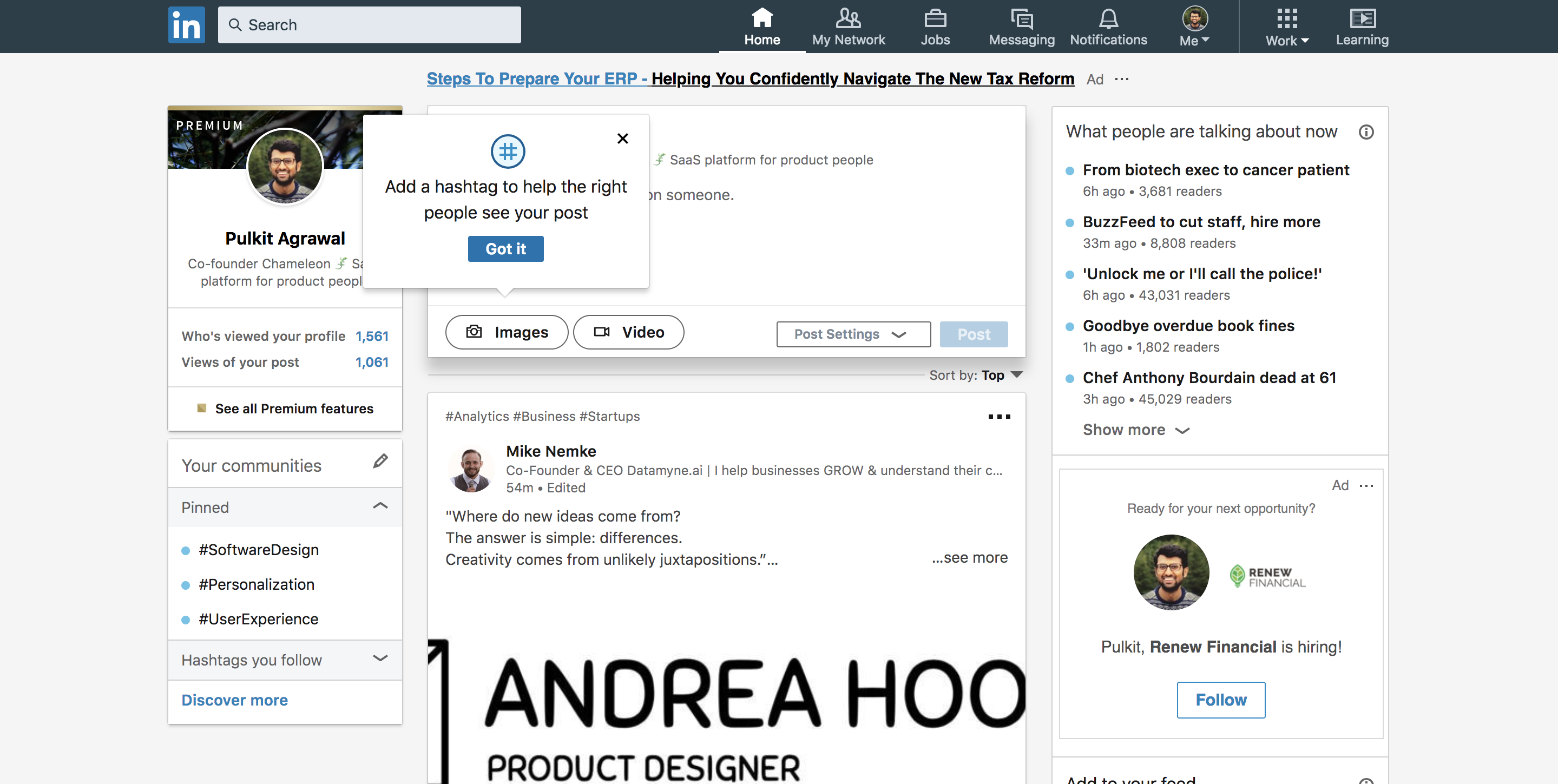Open the #Analytics #Business #Startups hashtags line
This screenshot has width=1558, height=784.
click(x=543, y=417)
